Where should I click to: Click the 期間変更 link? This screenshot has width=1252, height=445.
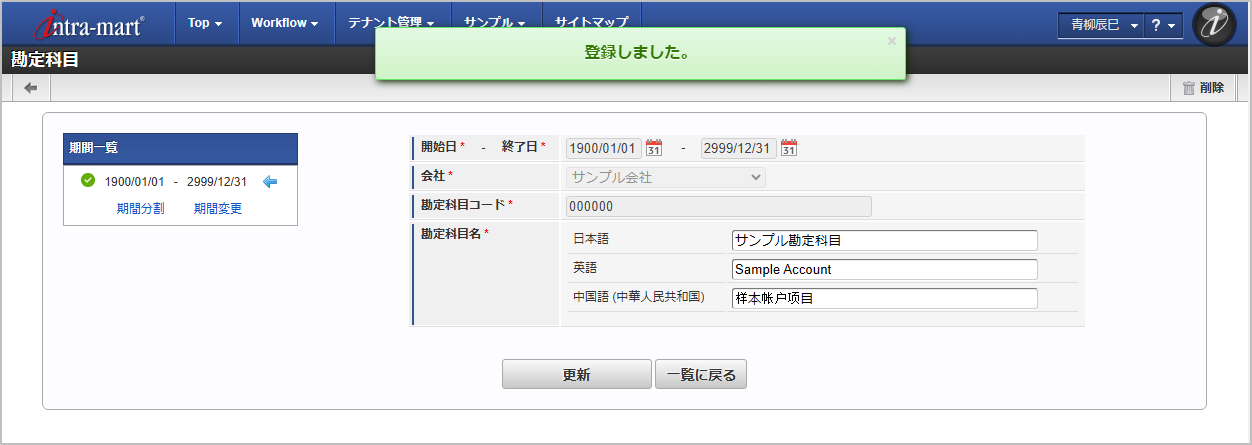pos(218,209)
